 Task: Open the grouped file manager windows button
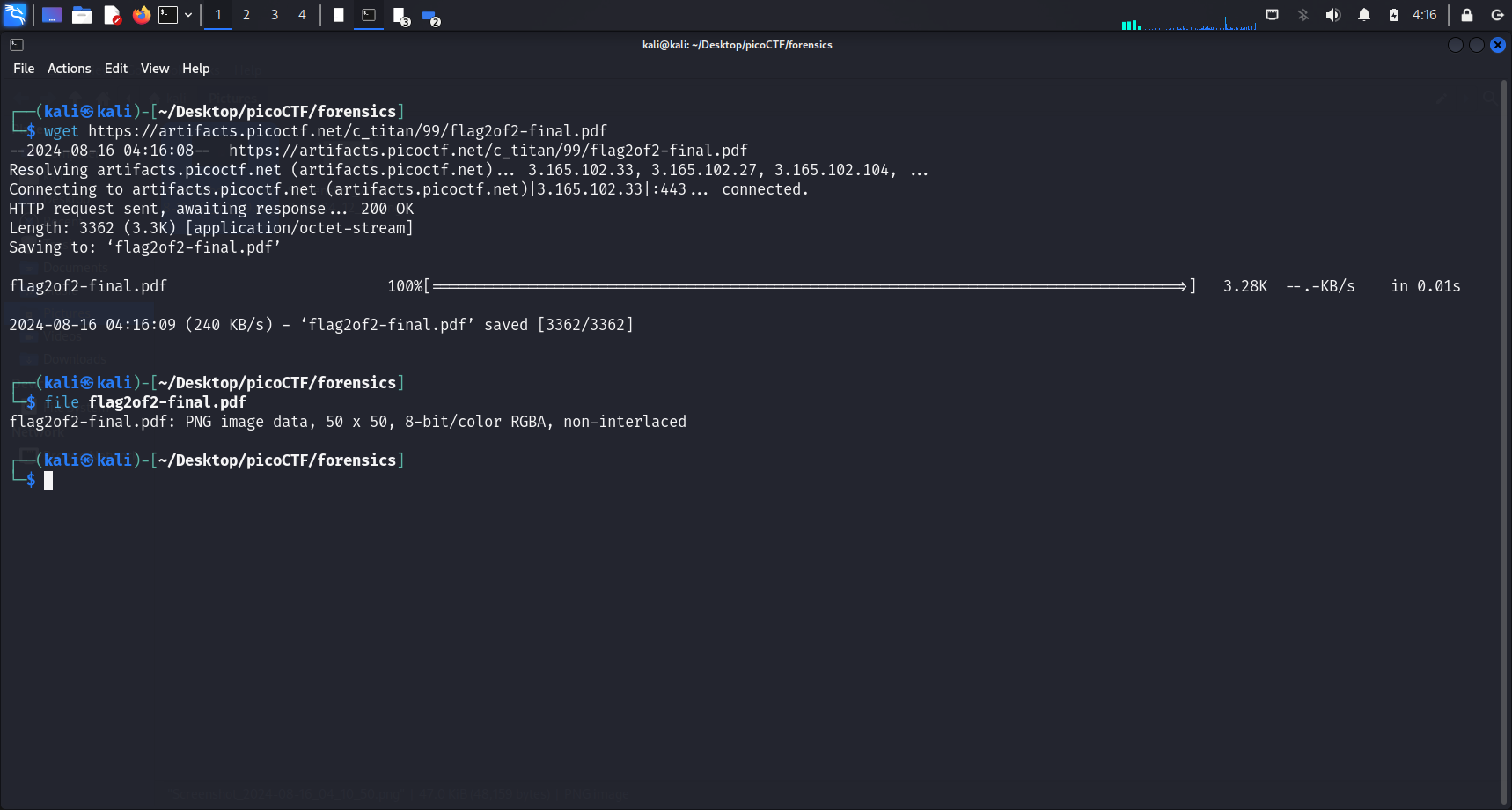point(430,17)
